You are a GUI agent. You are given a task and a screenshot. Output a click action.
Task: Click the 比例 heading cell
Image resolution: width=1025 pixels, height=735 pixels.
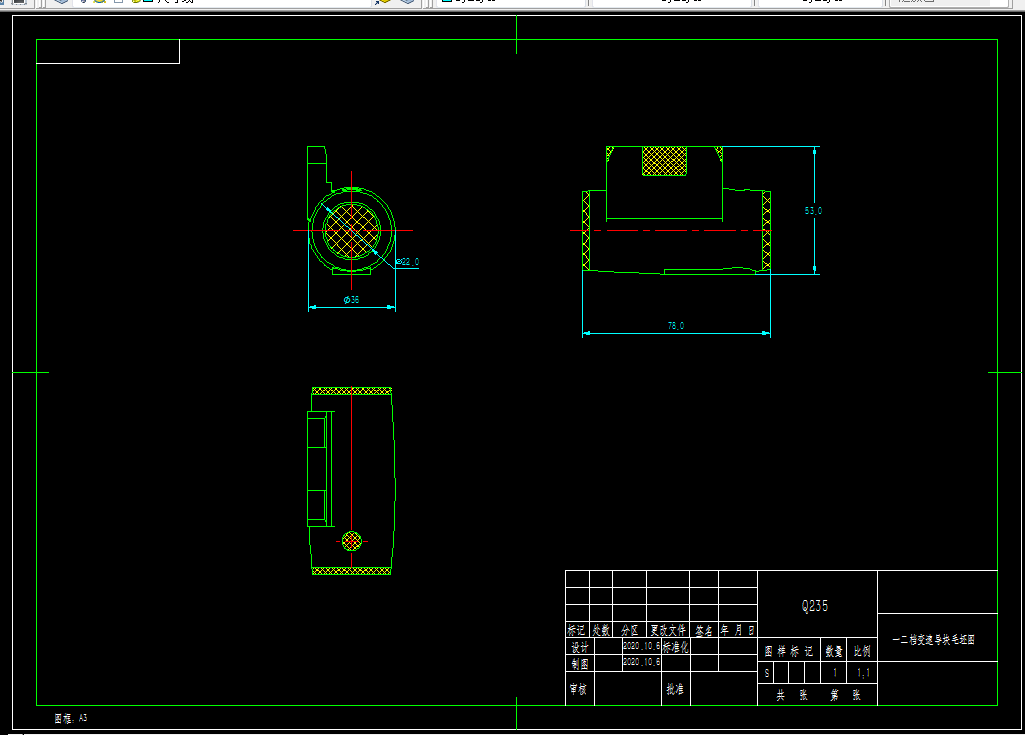point(862,651)
